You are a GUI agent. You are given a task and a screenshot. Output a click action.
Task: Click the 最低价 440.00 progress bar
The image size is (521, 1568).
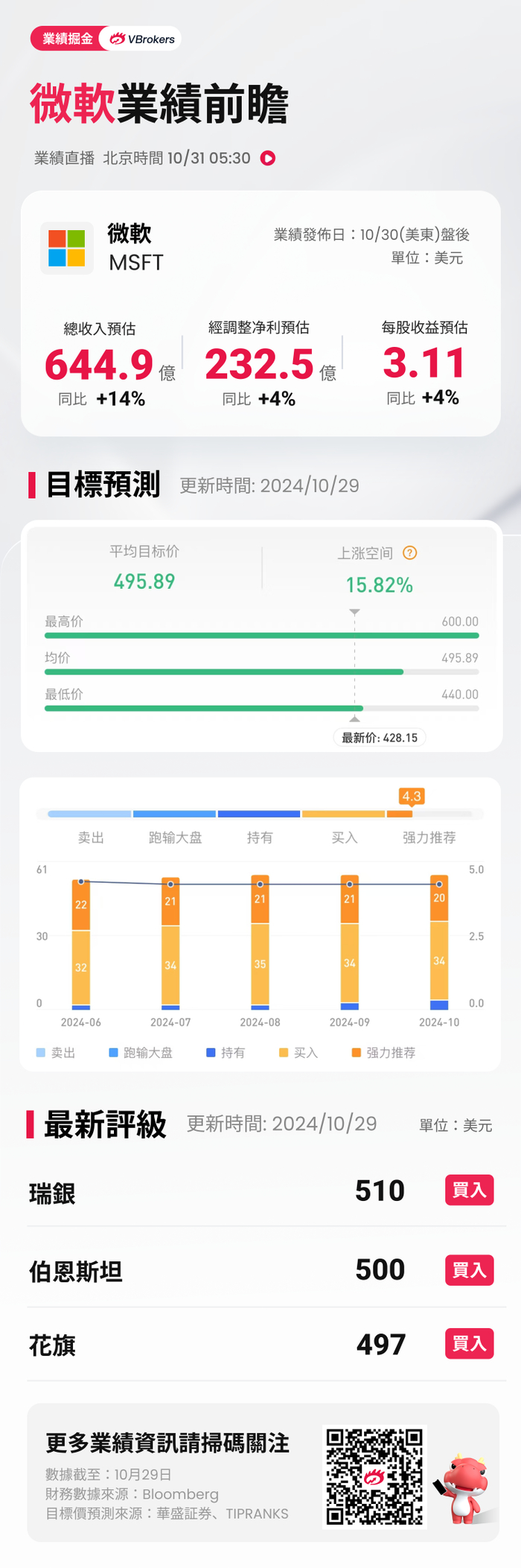point(262,708)
